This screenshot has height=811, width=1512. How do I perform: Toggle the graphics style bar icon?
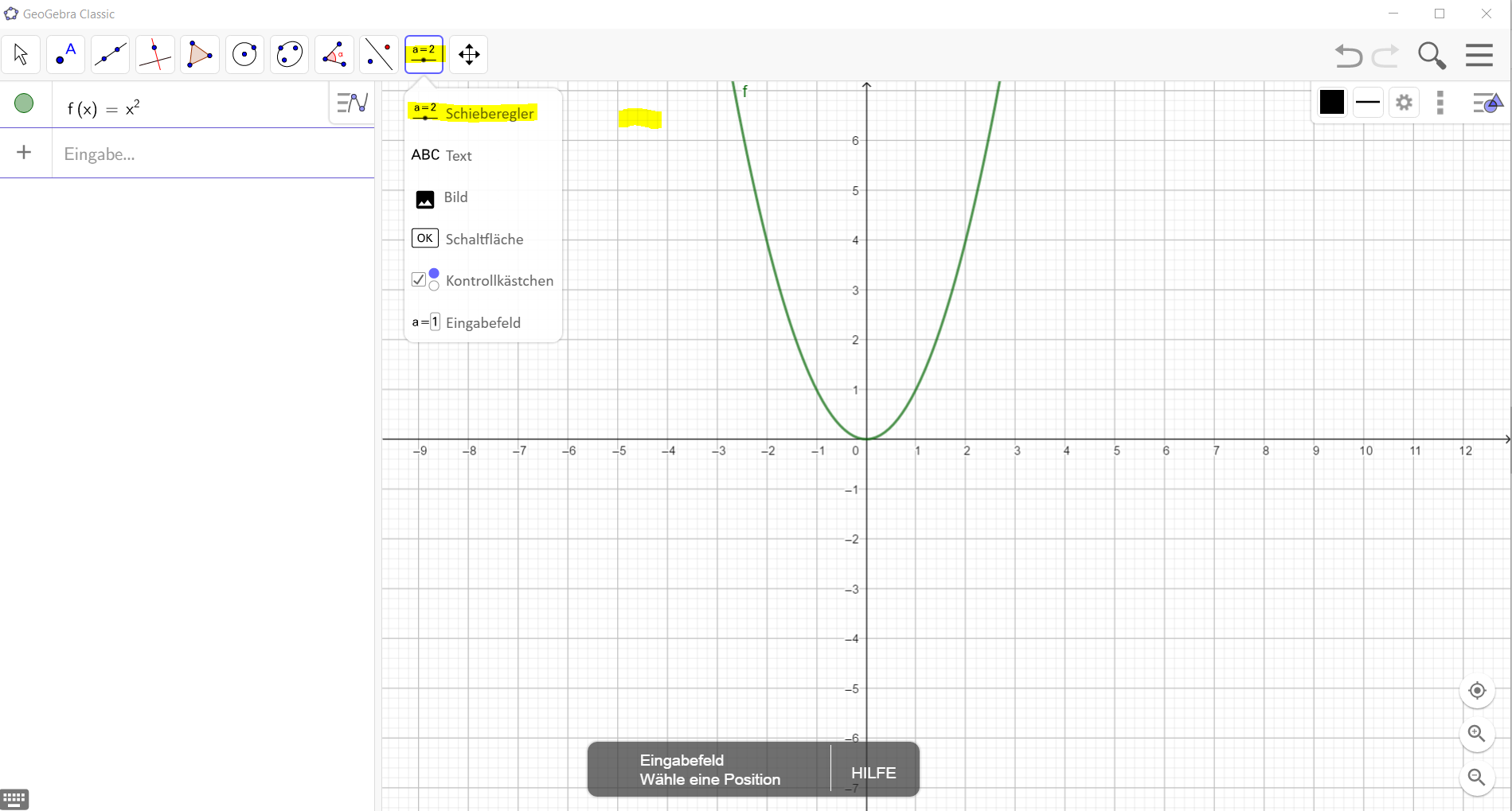[1487, 103]
